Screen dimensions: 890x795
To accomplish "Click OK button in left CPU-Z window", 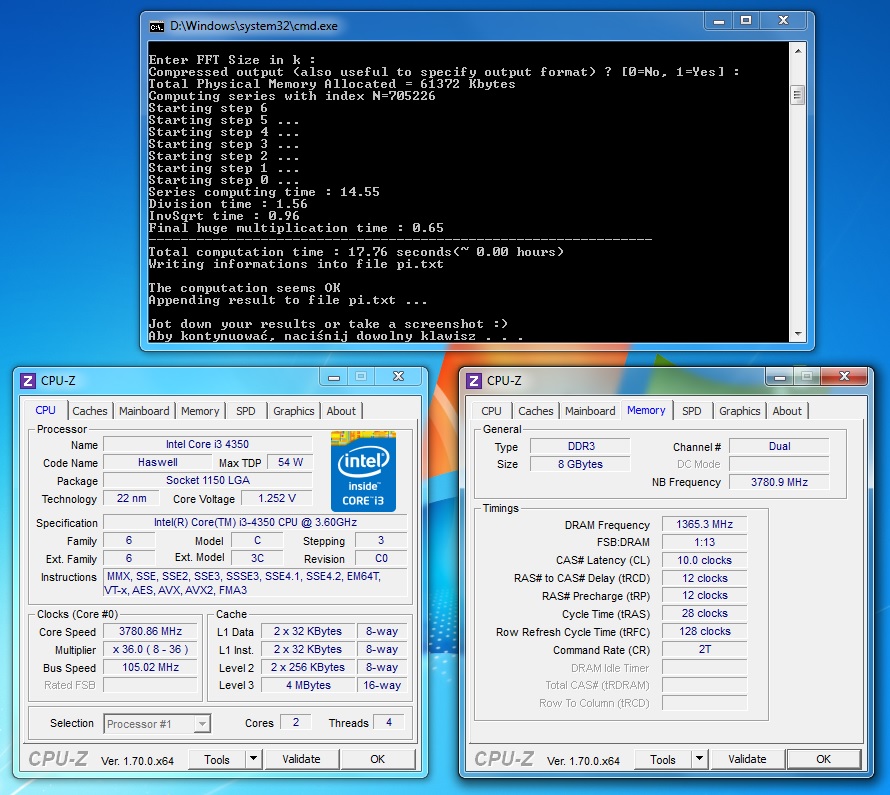I will [377, 759].
